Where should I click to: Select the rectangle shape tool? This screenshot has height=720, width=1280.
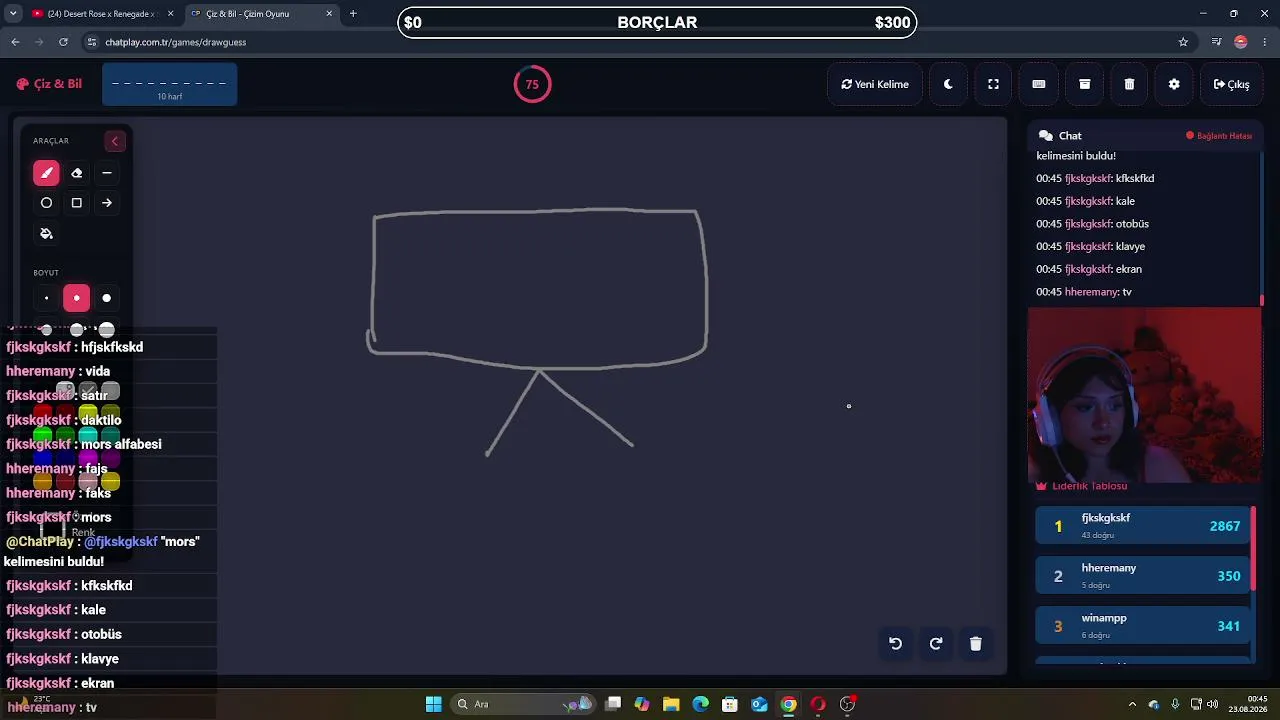(x=76, y=203)
